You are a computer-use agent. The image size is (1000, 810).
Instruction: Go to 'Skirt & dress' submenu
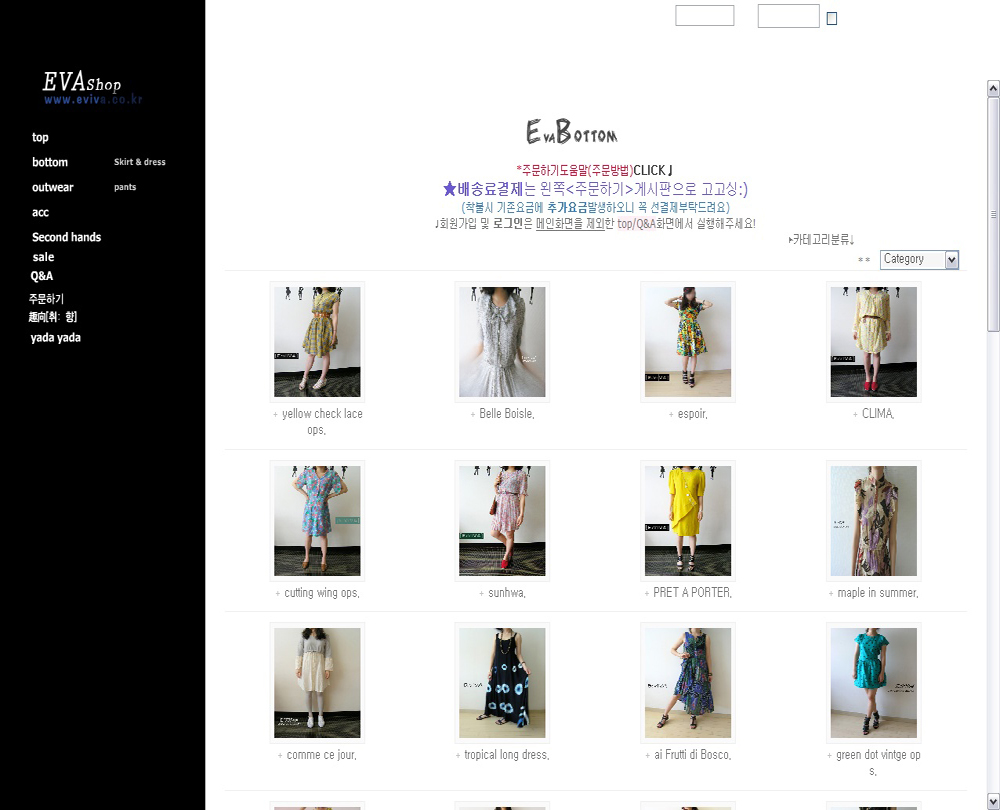pos(140,162)
